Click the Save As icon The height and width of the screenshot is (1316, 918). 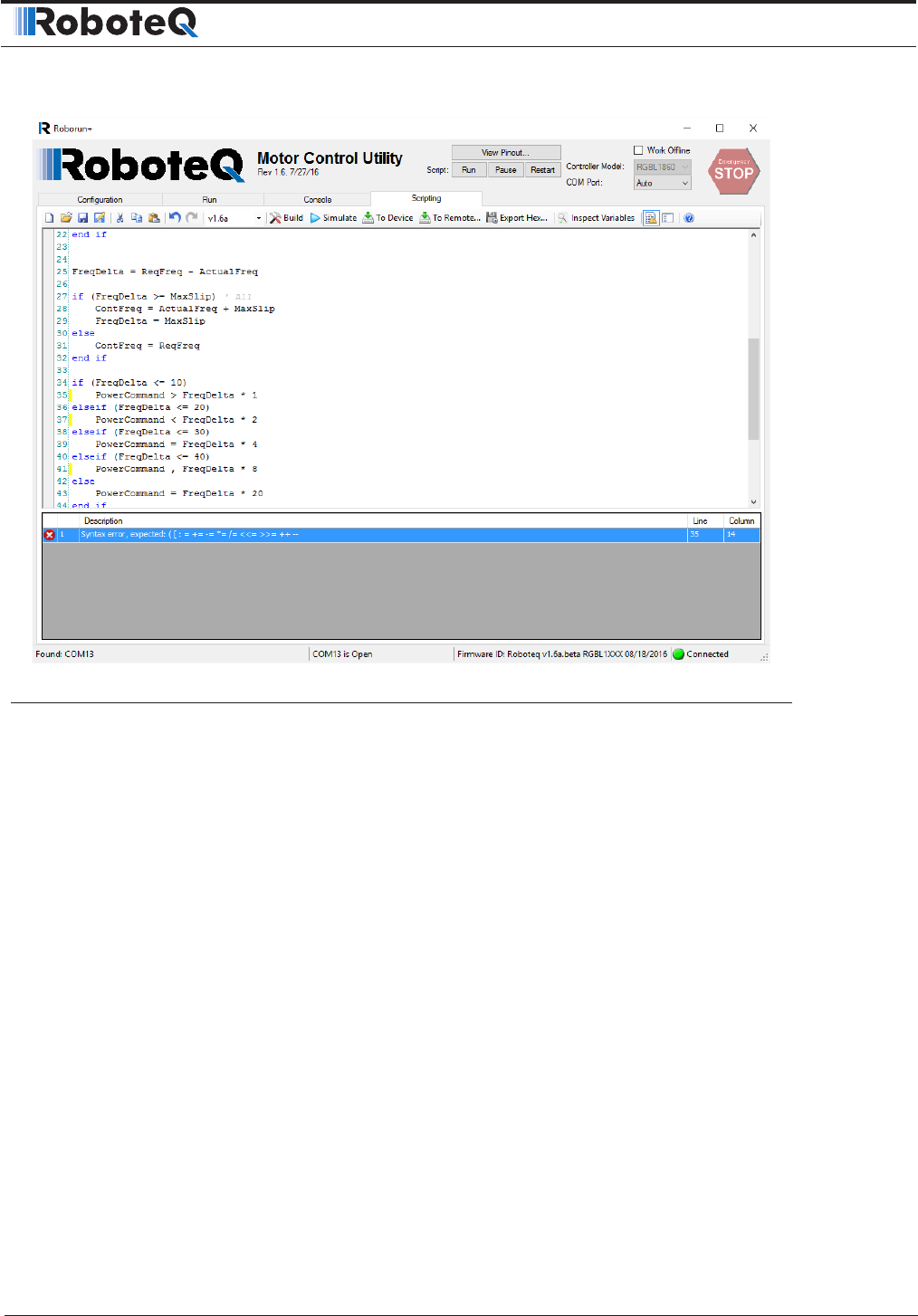[x=100, y=218]
